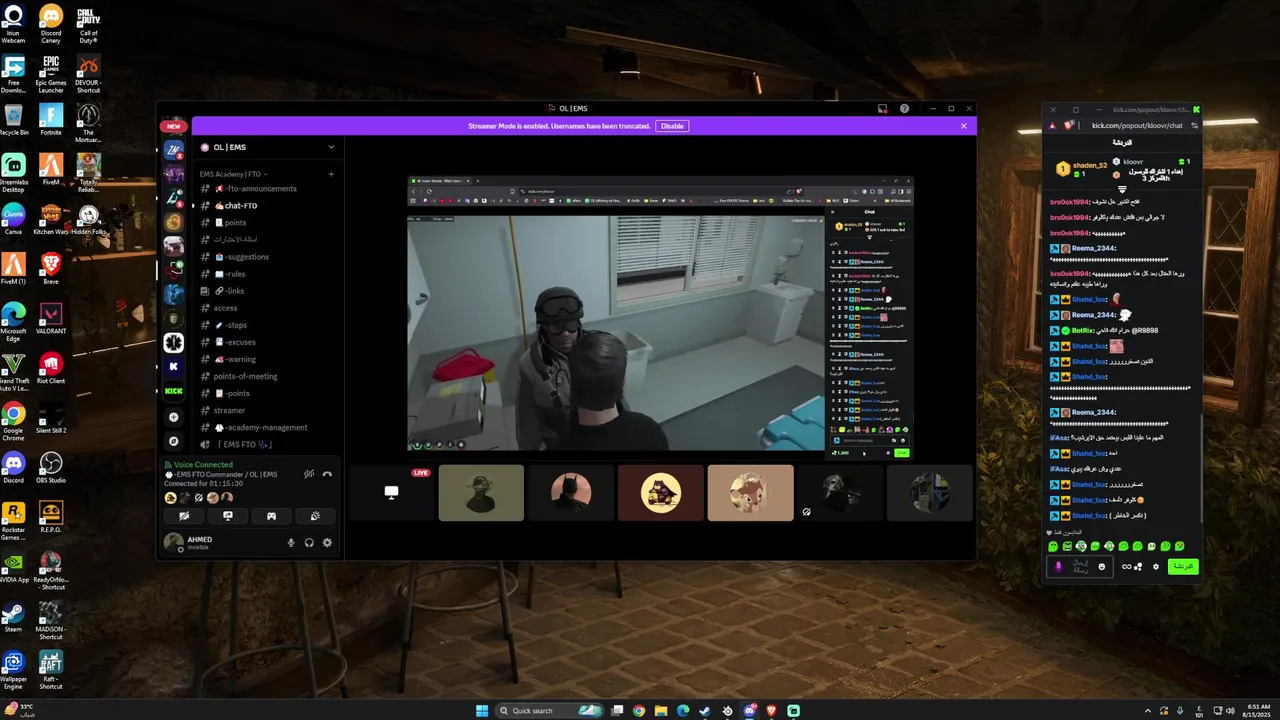Deafen with the headphones icon
The image size is (1280, 720).
[x=309, y=543]
